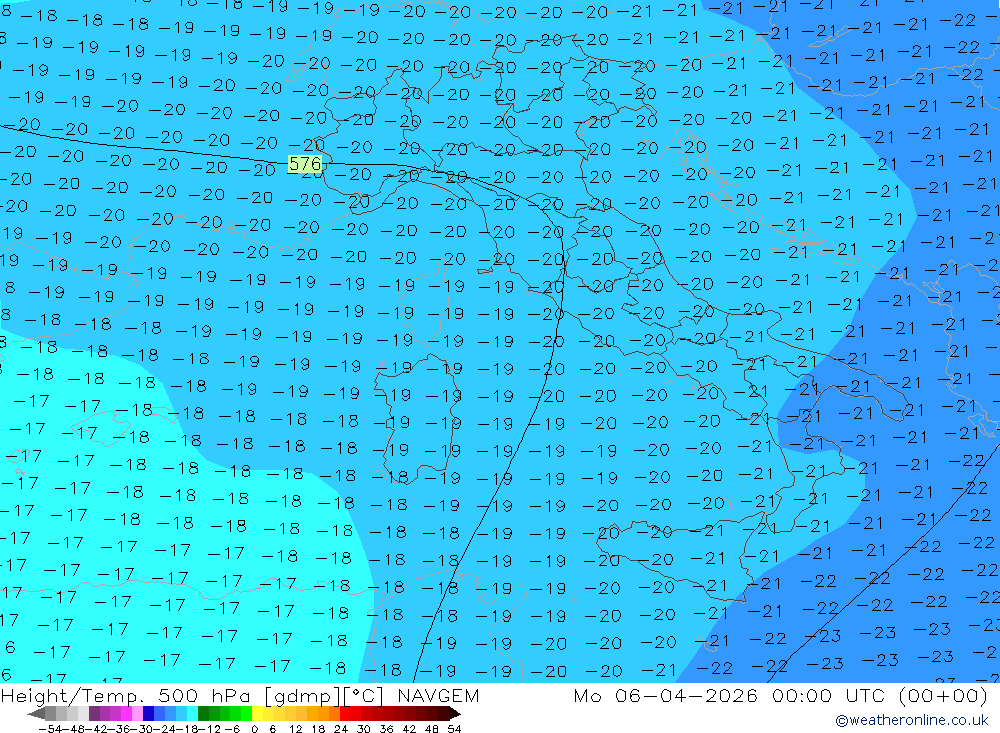Click the '-54' legend scale label
This screenshot has height=733, width=1000.
click(x=50, y=729)
